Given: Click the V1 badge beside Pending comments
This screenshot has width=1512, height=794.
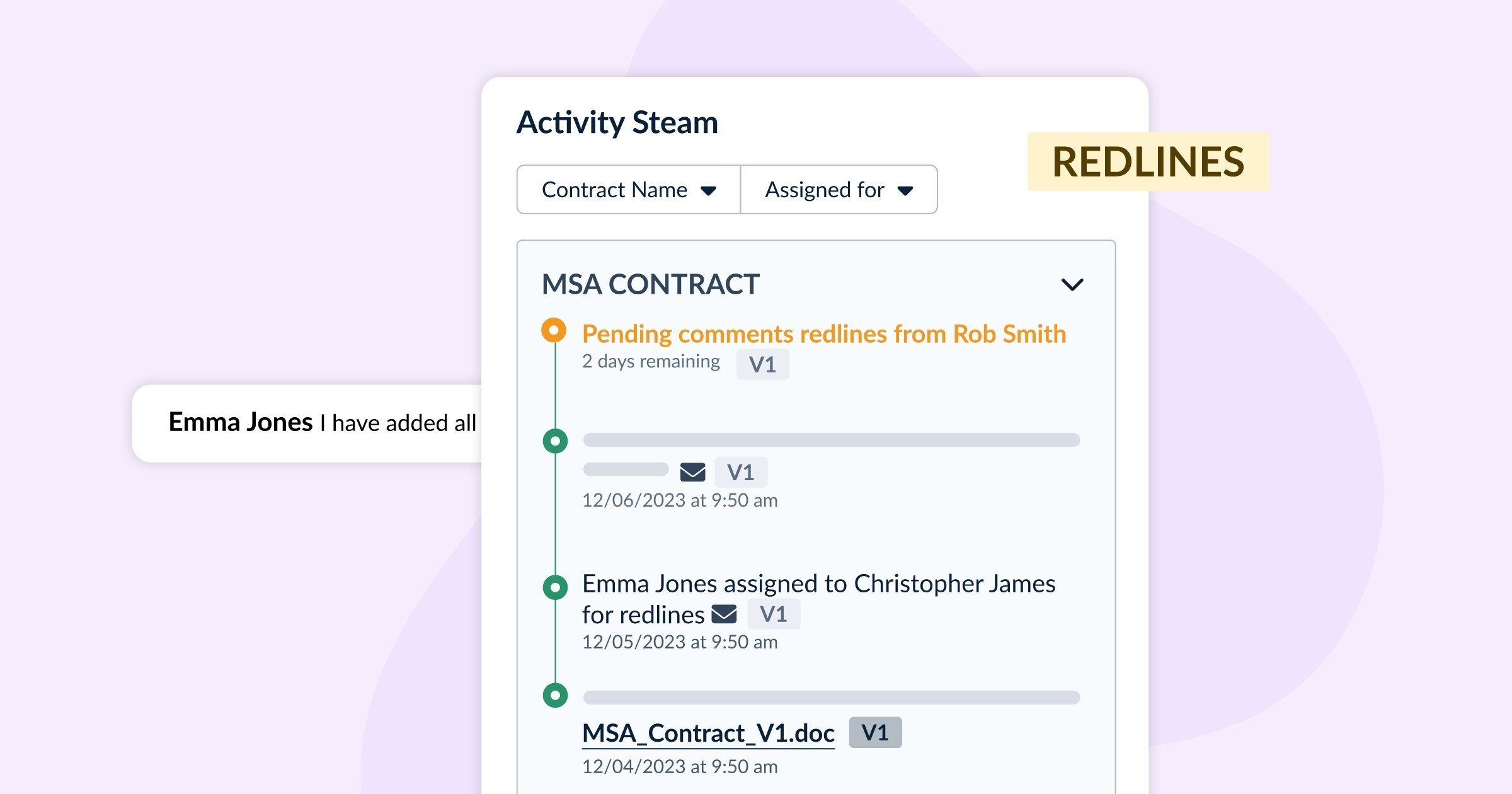Looking at the screenshot, I should tap(763, 364).
